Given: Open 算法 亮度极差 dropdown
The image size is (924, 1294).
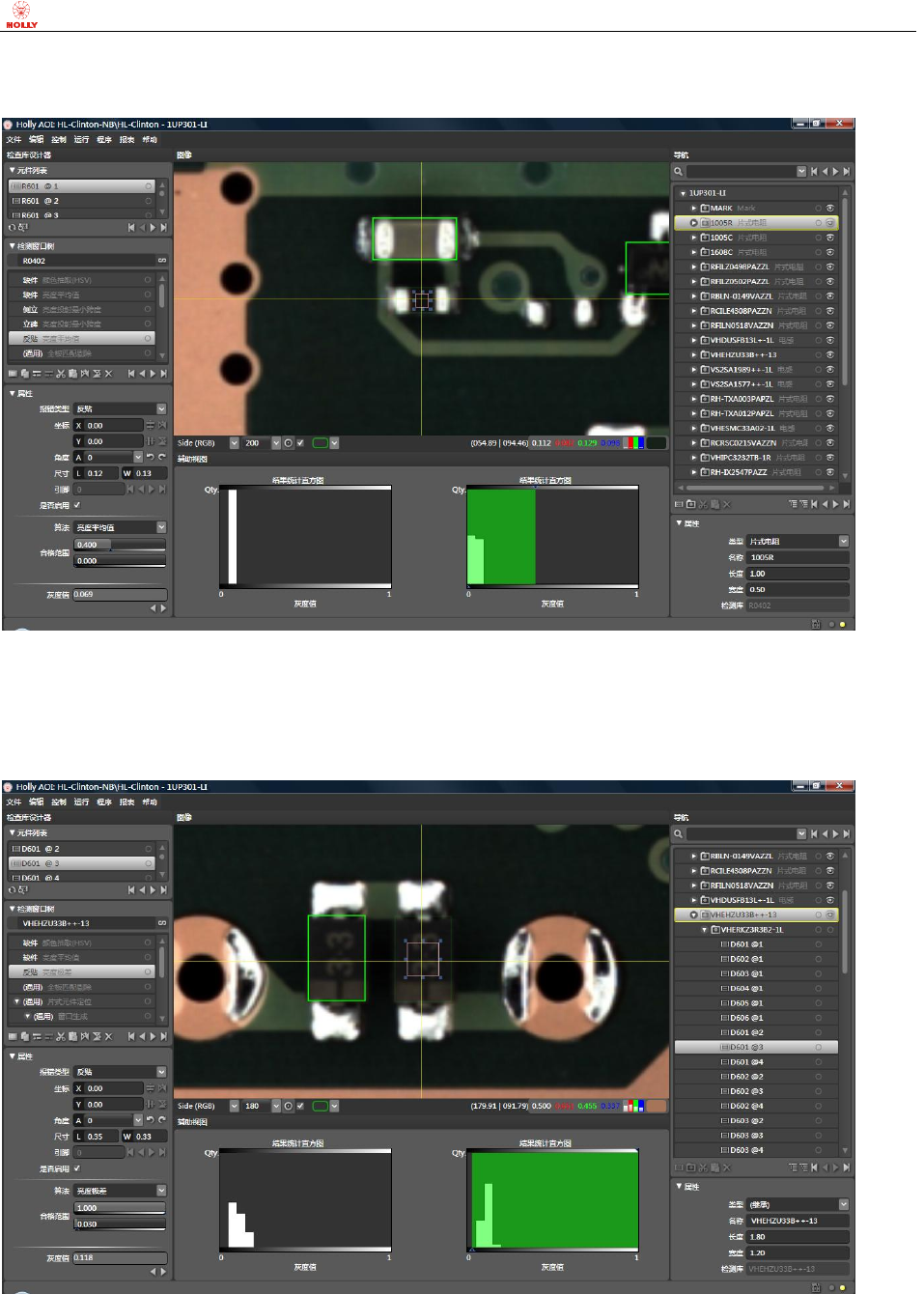Looking at the screenshot, I should coord(161,1191).
